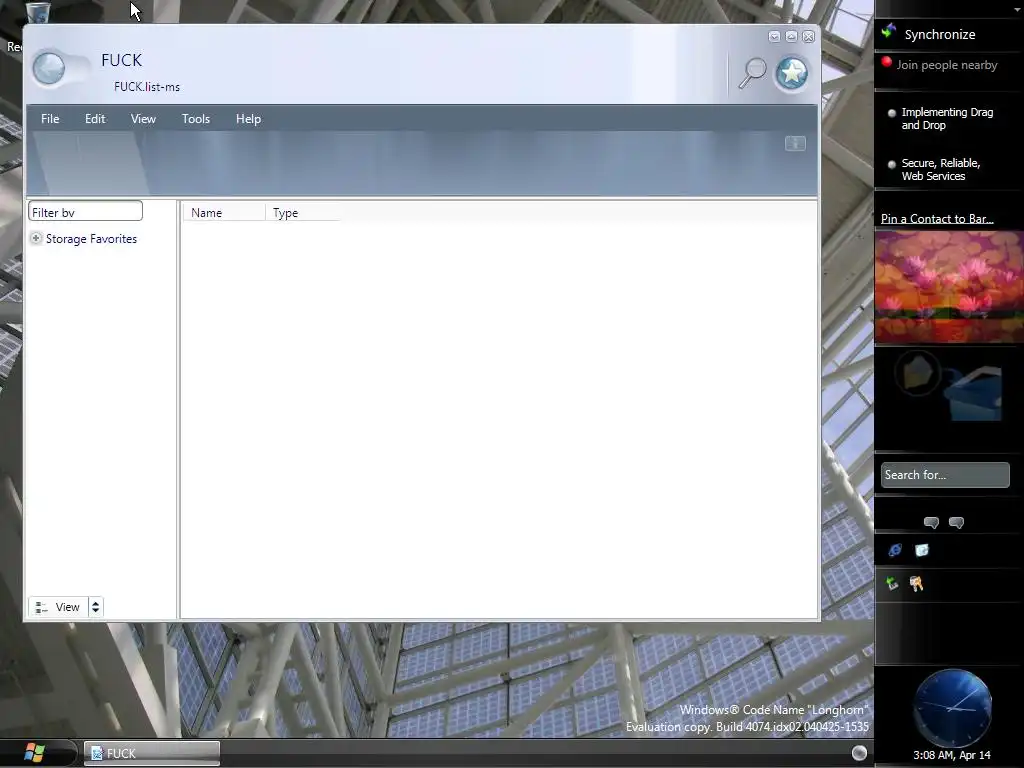This screenshot has width=1024, height=768.
Task: Click the Search for box in sidebar
Action: click(945, 475)
